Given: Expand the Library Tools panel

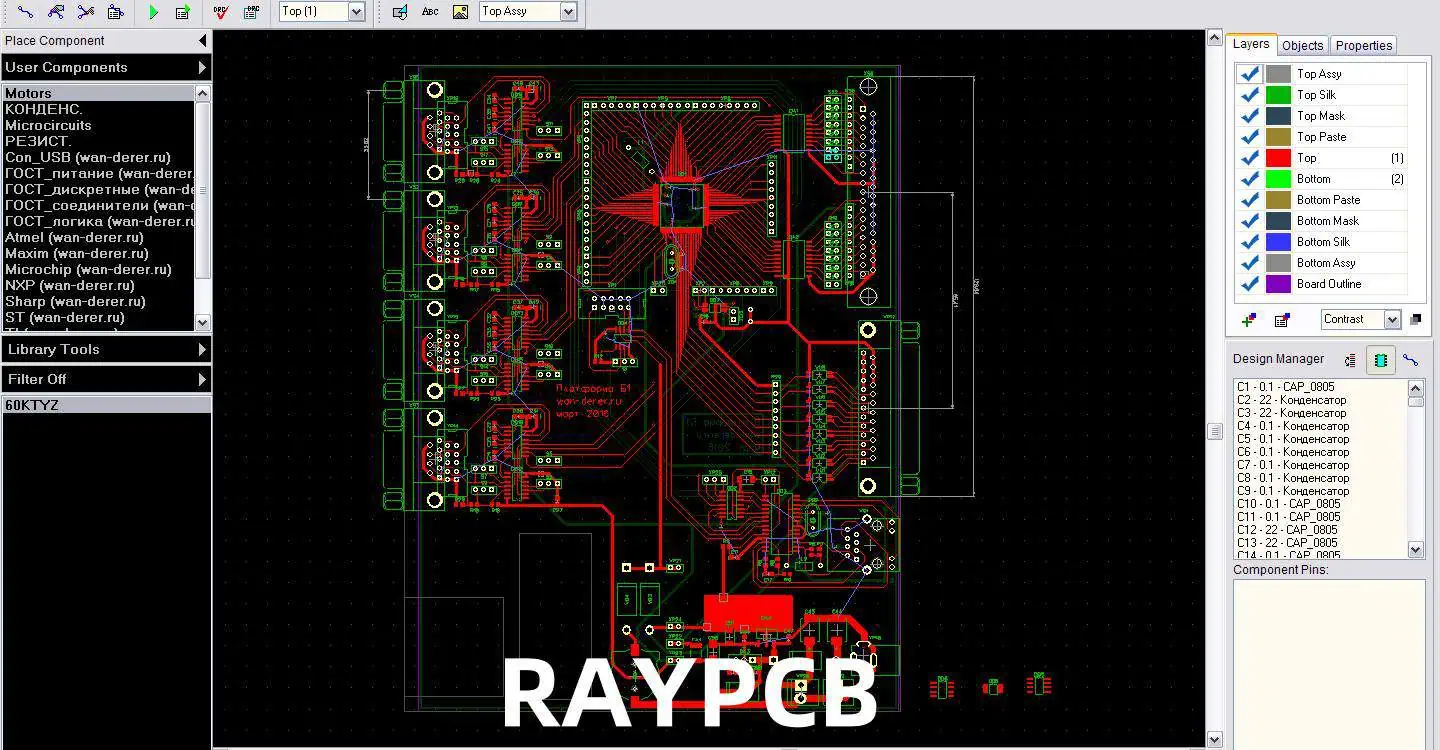Looking at the screenshot, I should click(105, 349).
